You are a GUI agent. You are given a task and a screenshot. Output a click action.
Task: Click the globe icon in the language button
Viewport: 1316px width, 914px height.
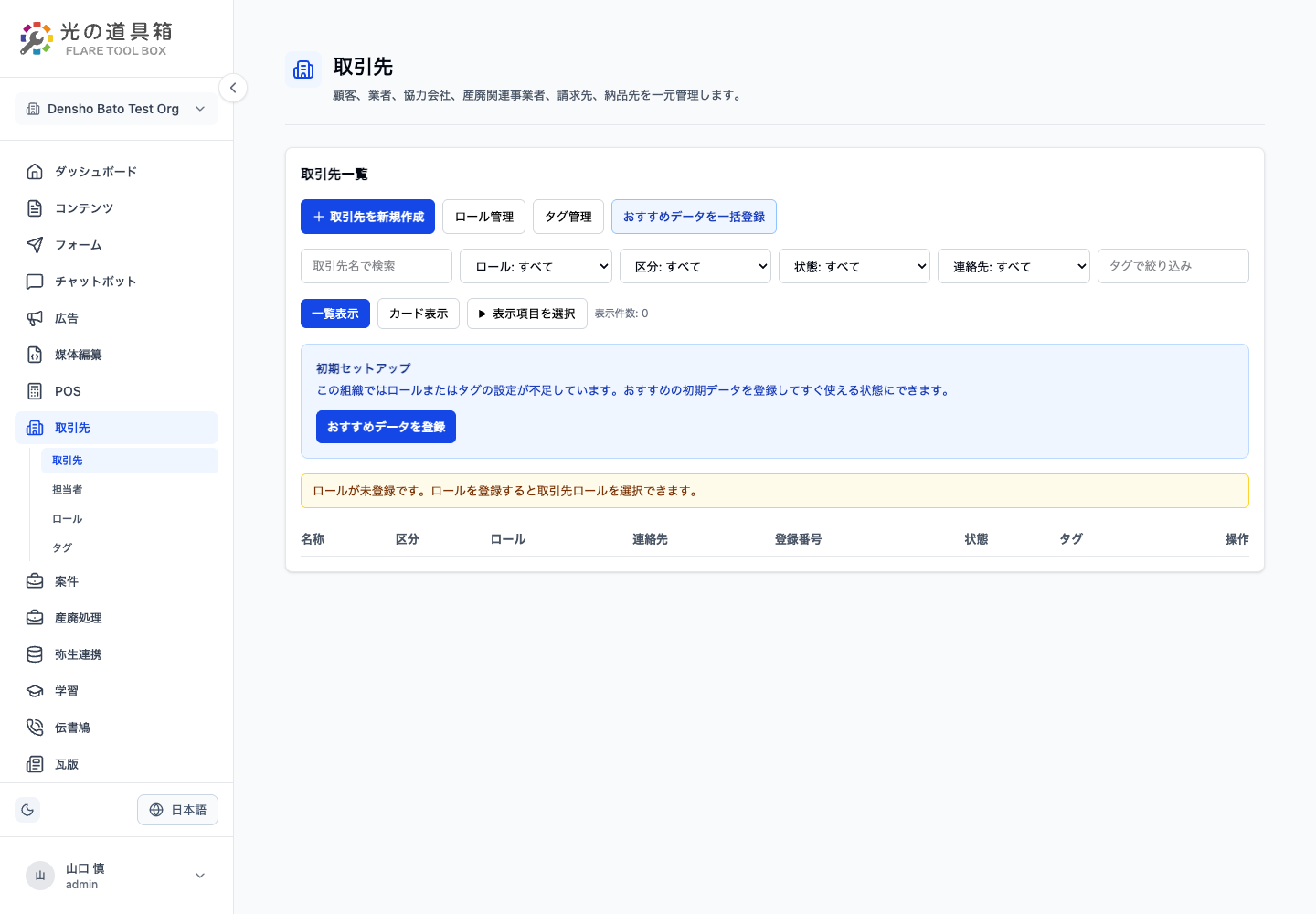pyautogui.click(x=156, y=810)
